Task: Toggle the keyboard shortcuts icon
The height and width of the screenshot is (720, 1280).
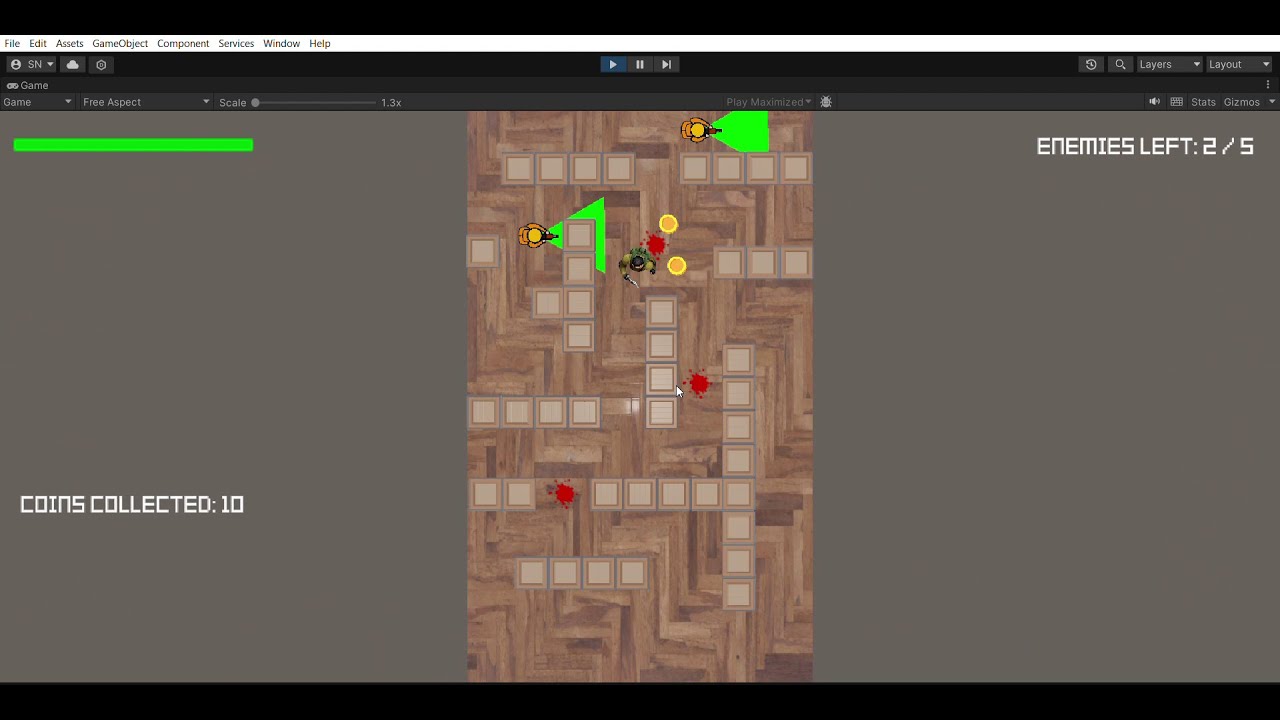Action: 1177,102
